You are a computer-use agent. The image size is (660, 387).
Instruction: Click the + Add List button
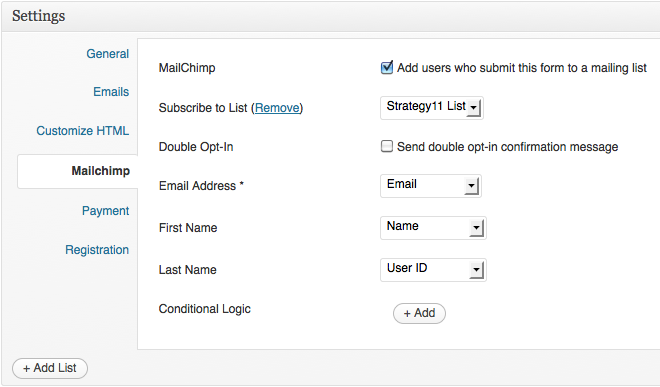coord(50,368)
